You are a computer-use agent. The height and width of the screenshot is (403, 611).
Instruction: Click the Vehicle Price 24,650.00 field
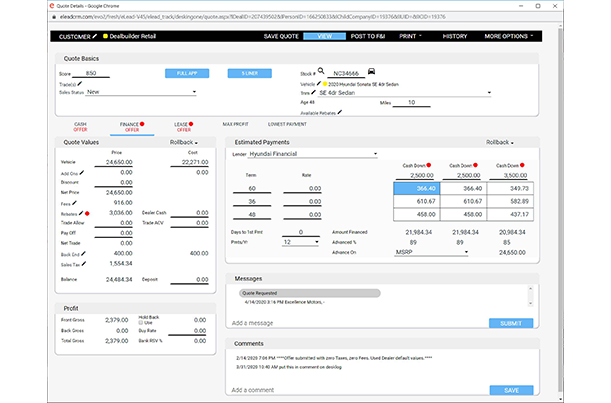click(113, 162)
